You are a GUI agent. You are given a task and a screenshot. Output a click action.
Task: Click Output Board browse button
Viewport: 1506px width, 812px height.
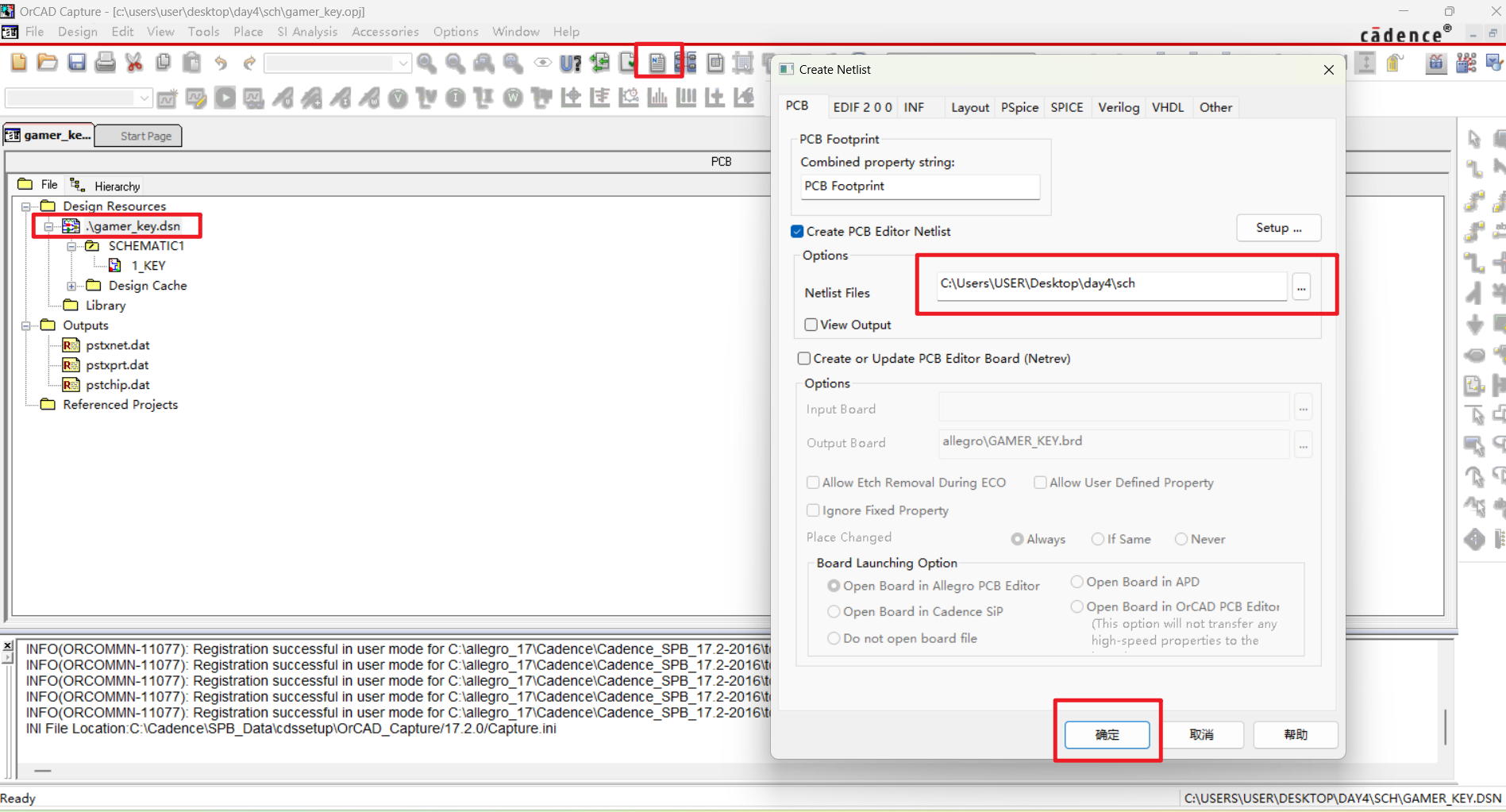[x=1303, y=444]
